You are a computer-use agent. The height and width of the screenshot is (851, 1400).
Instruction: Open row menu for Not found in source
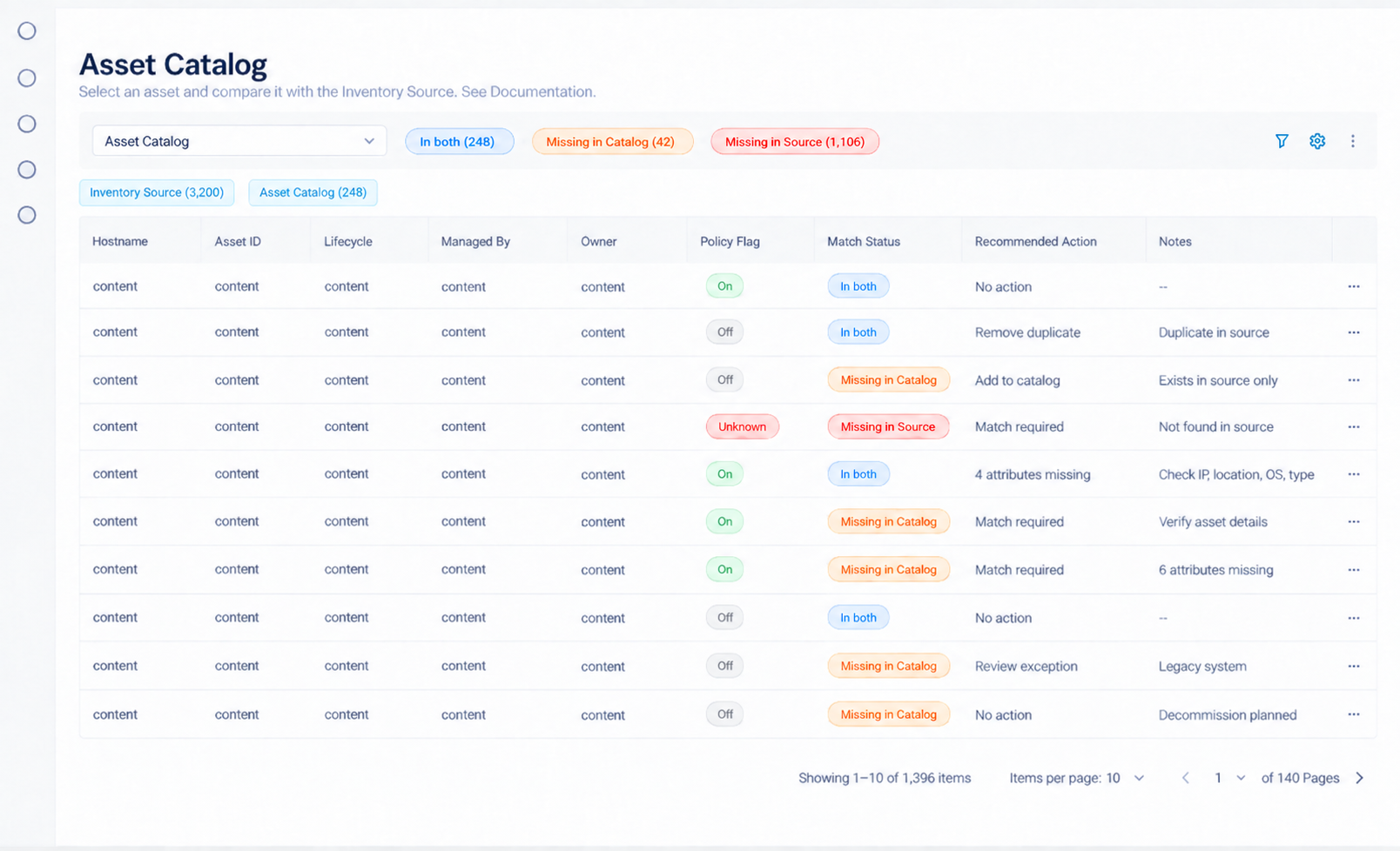point(1354,427)
